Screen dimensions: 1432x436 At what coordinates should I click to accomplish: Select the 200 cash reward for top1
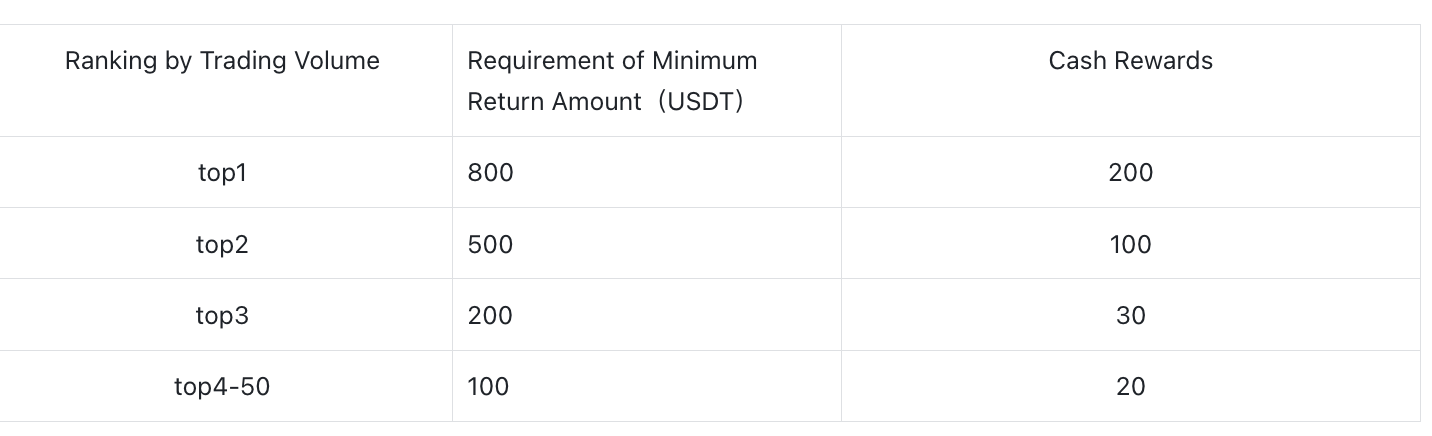1130,173
